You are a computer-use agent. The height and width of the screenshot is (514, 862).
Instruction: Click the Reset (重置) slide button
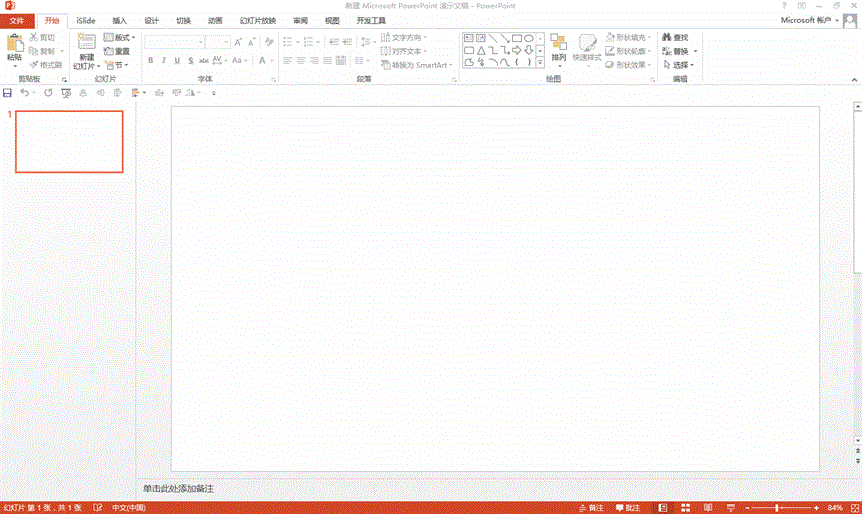coord(117,51)
